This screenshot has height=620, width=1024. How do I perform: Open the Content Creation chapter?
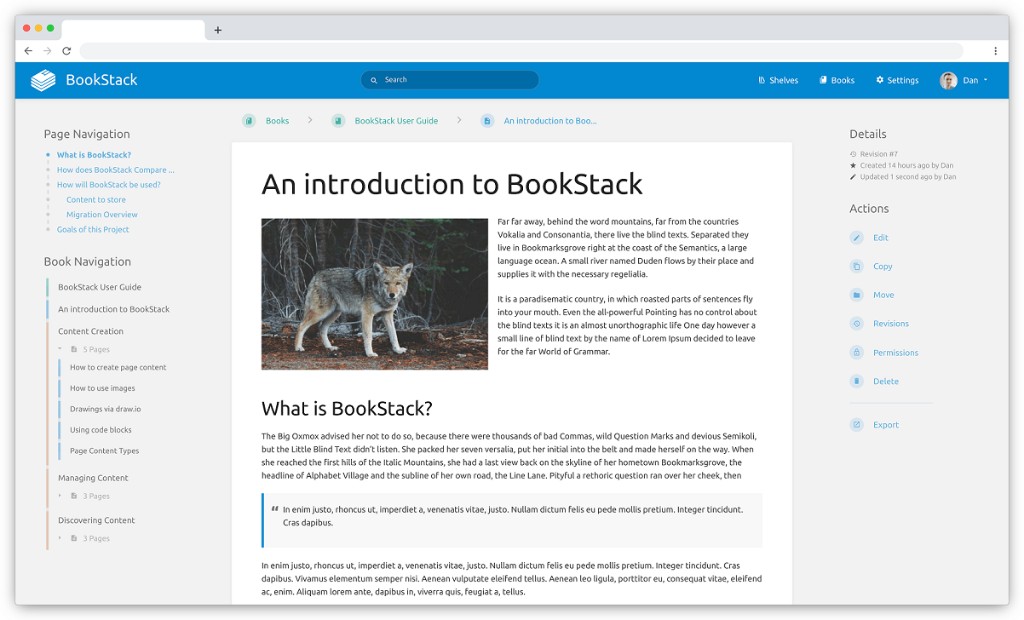click(x=90, y=332)
